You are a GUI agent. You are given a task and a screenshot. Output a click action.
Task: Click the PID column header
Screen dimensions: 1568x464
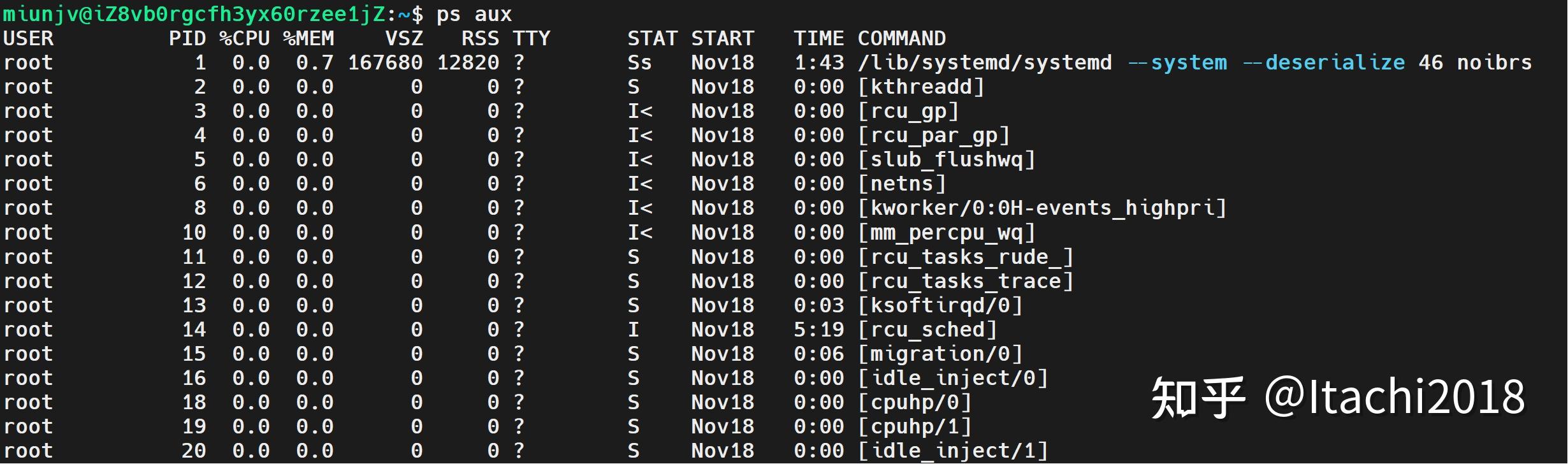click(x=187, y=38)
